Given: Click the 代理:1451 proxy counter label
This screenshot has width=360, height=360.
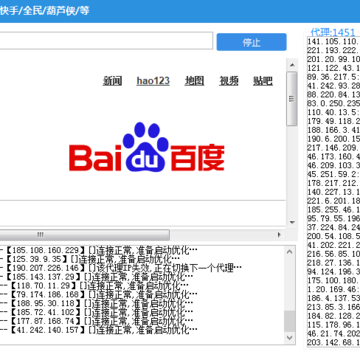Looking at the screenshot, I should [333, 32].
